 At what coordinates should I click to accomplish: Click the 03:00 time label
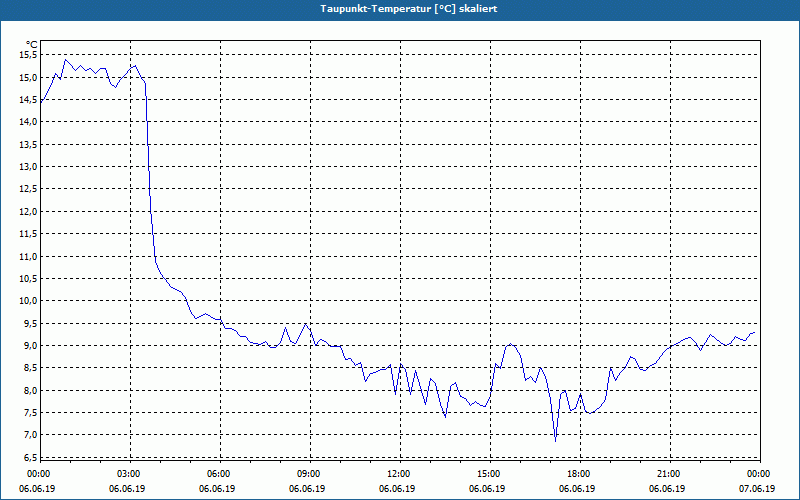[x=131, y=474]
